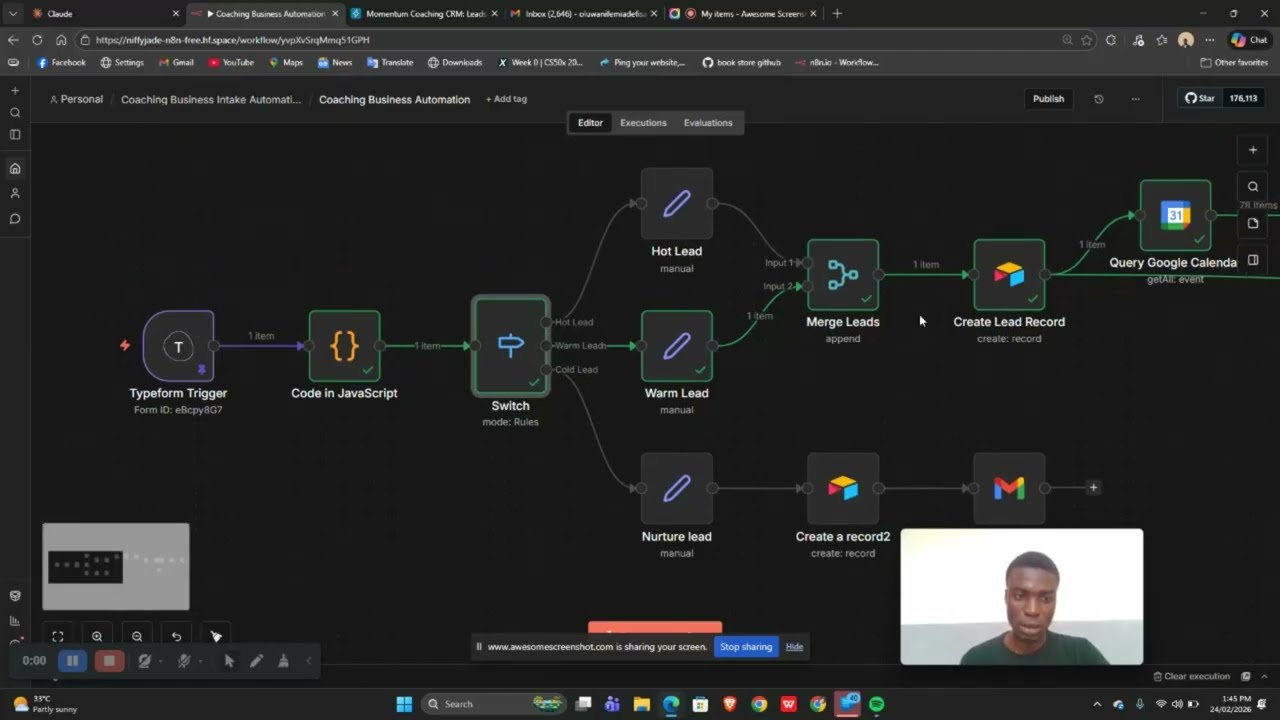Expand microphone options dropdown arrow
This screenshot has width=1280, height=720.
(x=200, y=661)
